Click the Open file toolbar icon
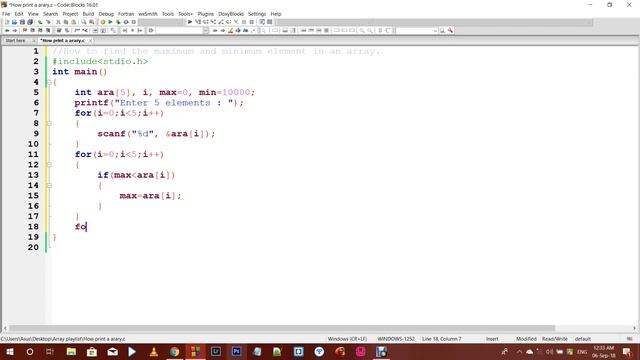 click(14, 22)
